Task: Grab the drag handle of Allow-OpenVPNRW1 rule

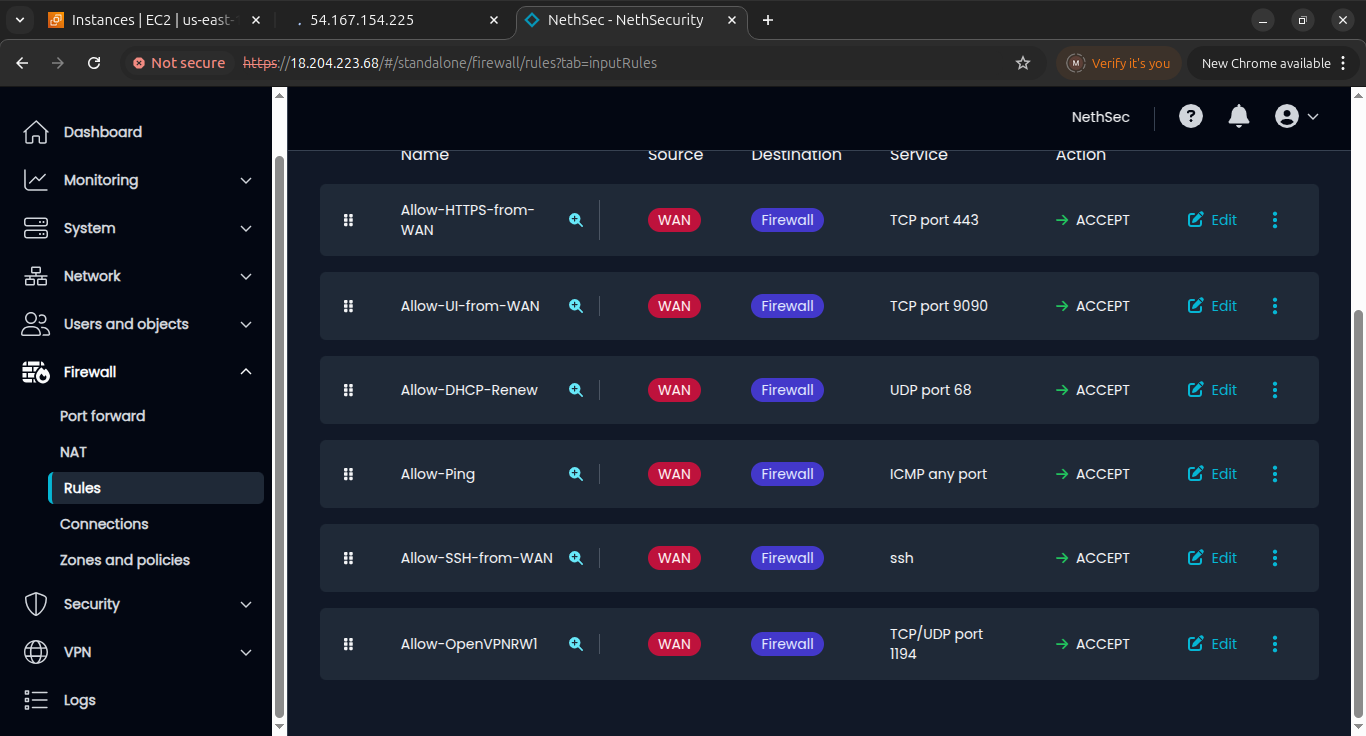Action: click(348, 644)
